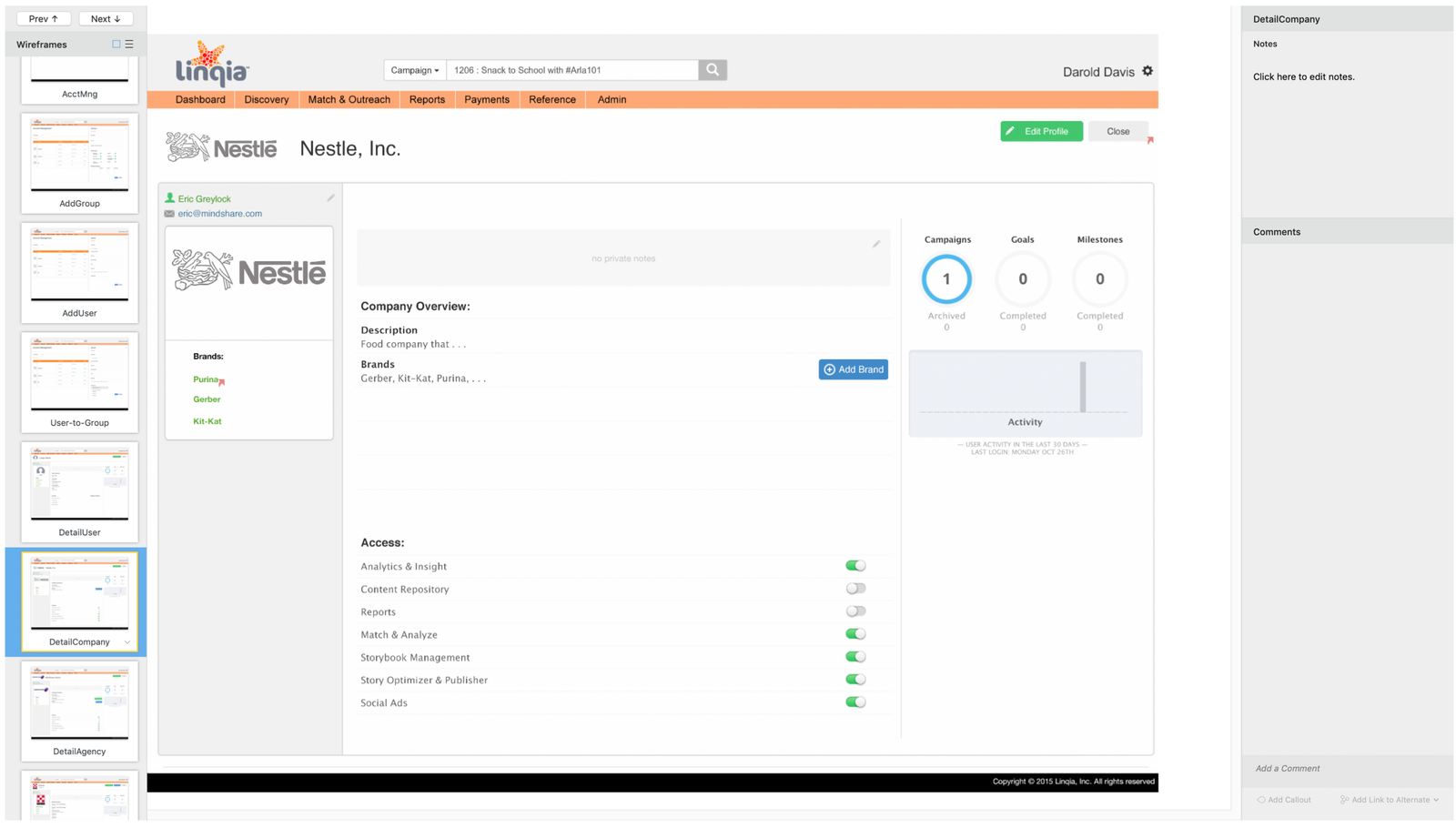Edit private notes with pencil icon
Viewport: 1456px width, 828px height.
pyautogui.click(x=876, y=243)
